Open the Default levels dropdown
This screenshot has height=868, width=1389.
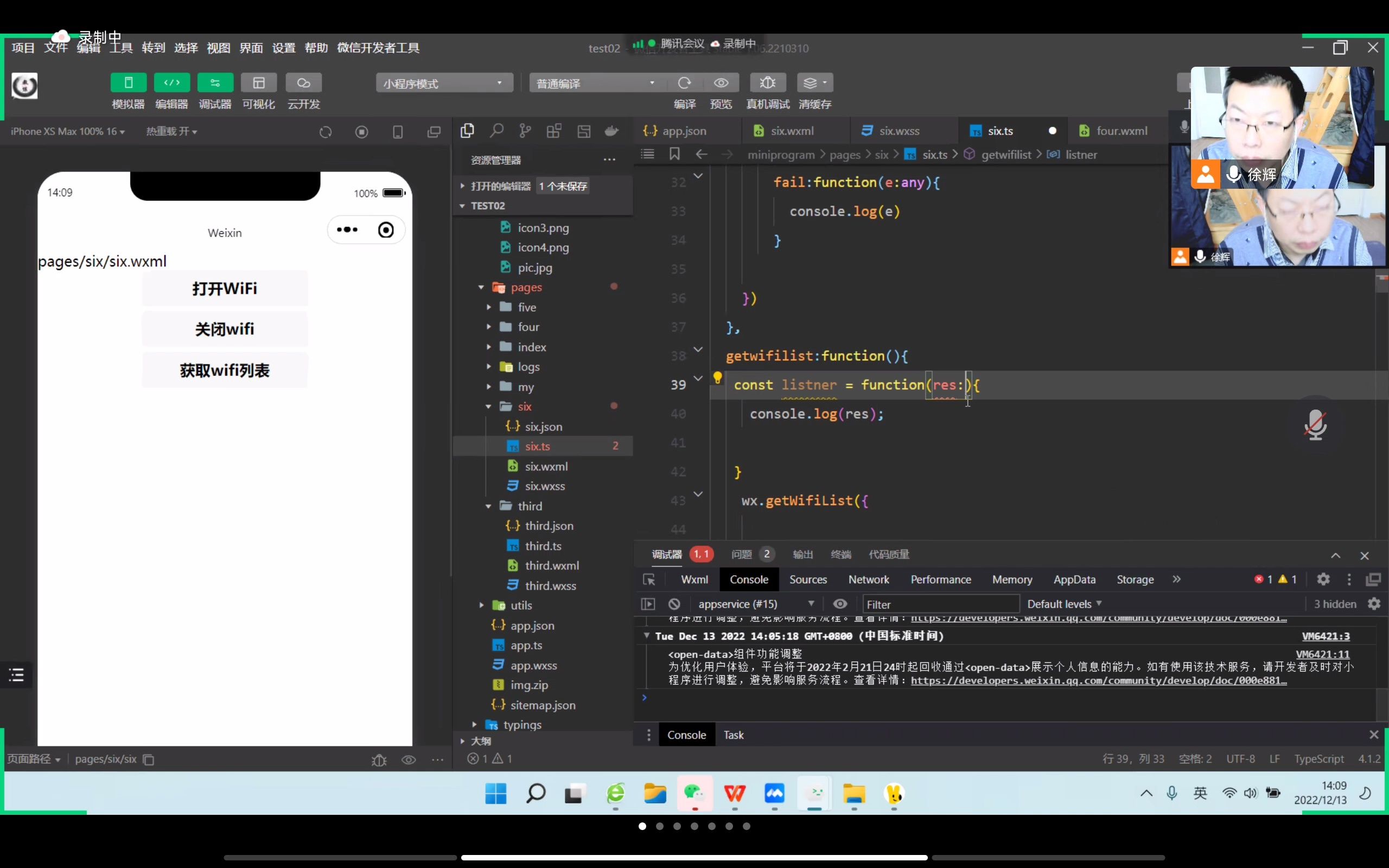[x=1063, y=604]
